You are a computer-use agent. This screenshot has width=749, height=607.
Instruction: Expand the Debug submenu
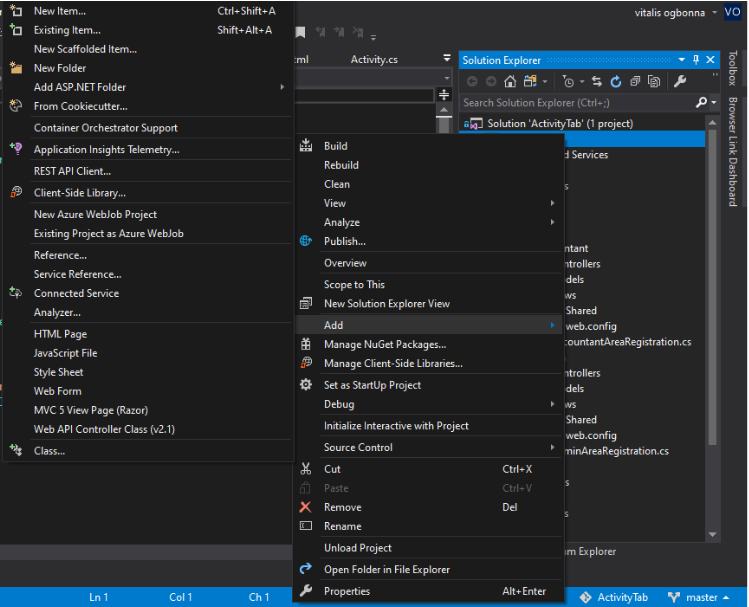tap(428, 404)
